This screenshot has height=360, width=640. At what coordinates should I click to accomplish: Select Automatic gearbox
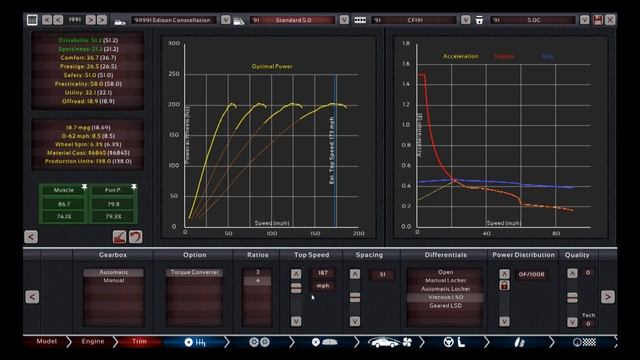(113, 272)
